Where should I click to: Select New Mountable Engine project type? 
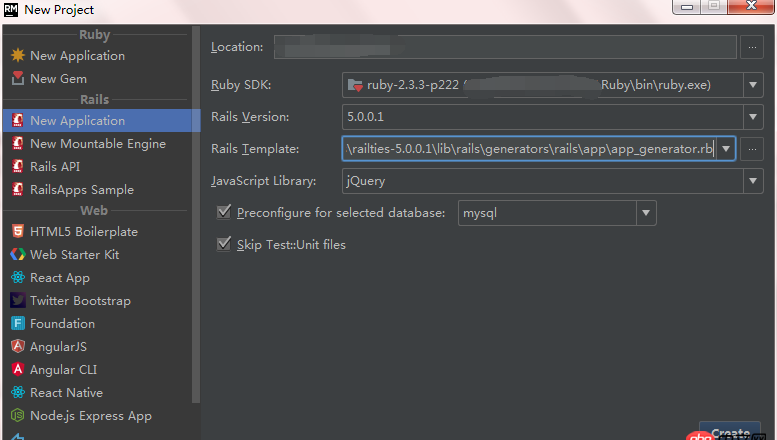(x=97, y=143)
